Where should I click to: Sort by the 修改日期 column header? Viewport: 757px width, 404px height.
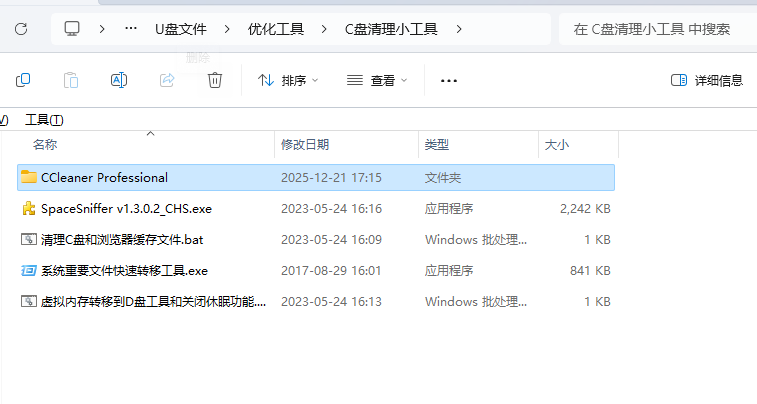pos(305,144)
